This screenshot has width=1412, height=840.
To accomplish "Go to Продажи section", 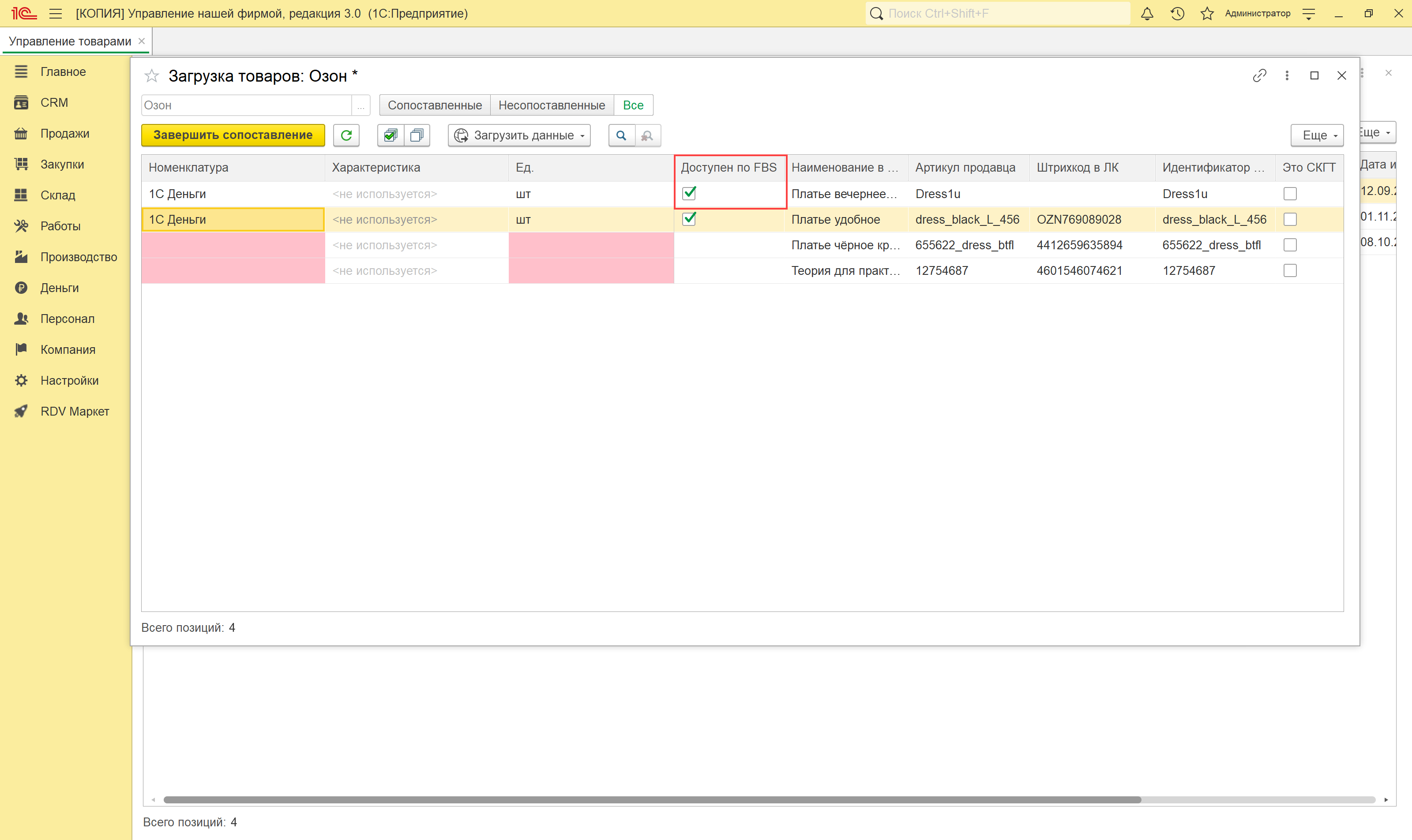I will pos(64,134).
